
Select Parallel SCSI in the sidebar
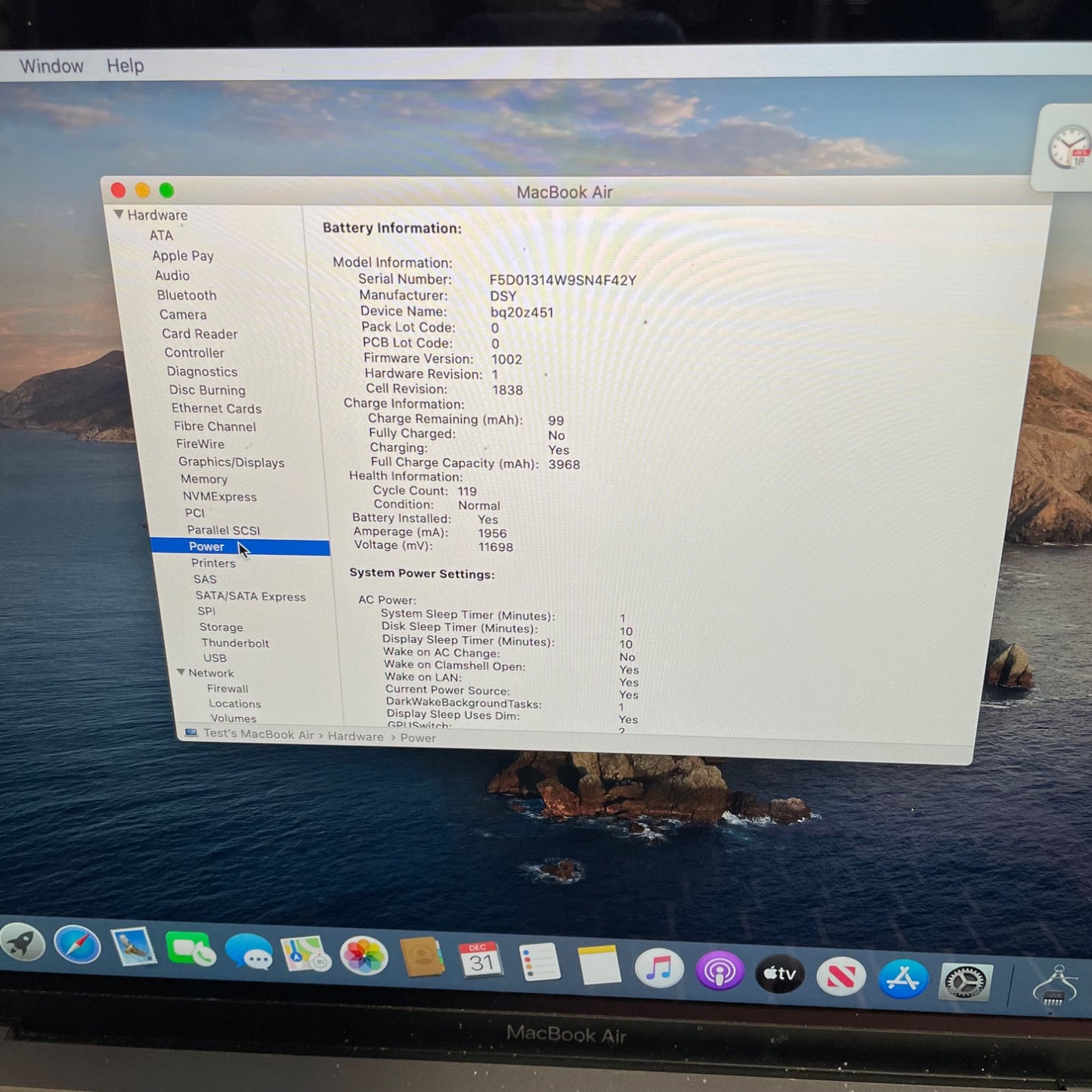click(x=224, y=531)
